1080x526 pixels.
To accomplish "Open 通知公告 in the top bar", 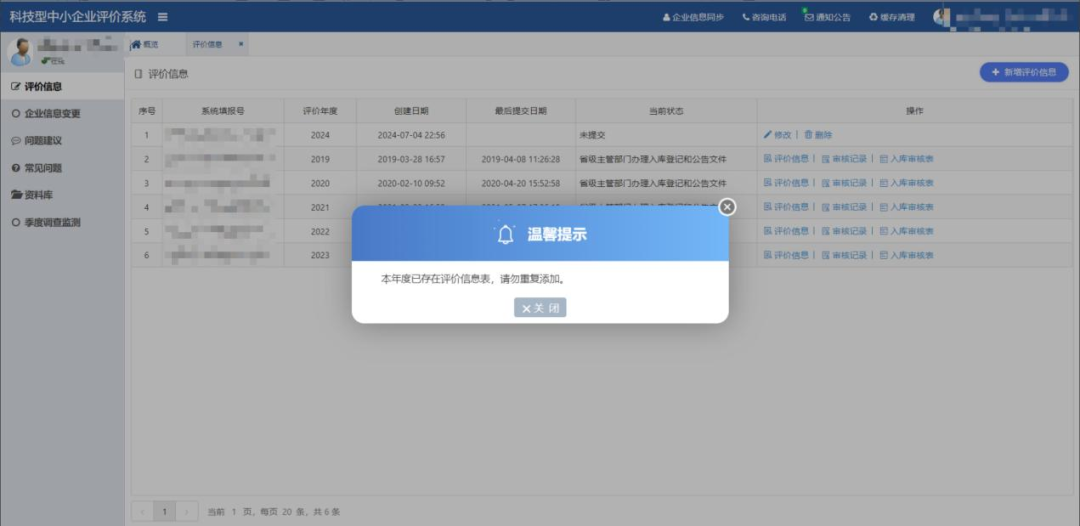I will coord(828,17).
